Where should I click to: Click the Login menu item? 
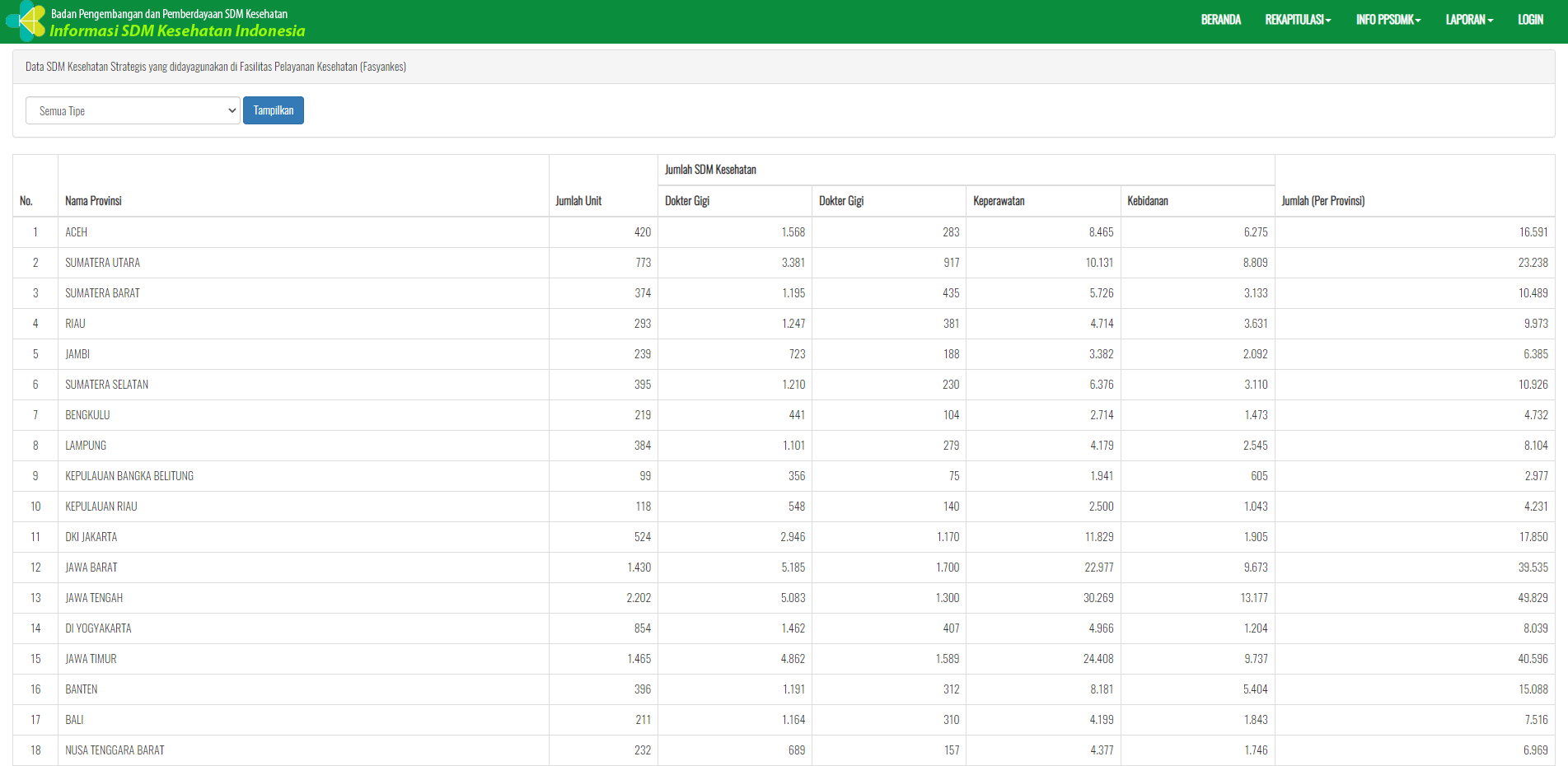click(x=1530, y=20)
